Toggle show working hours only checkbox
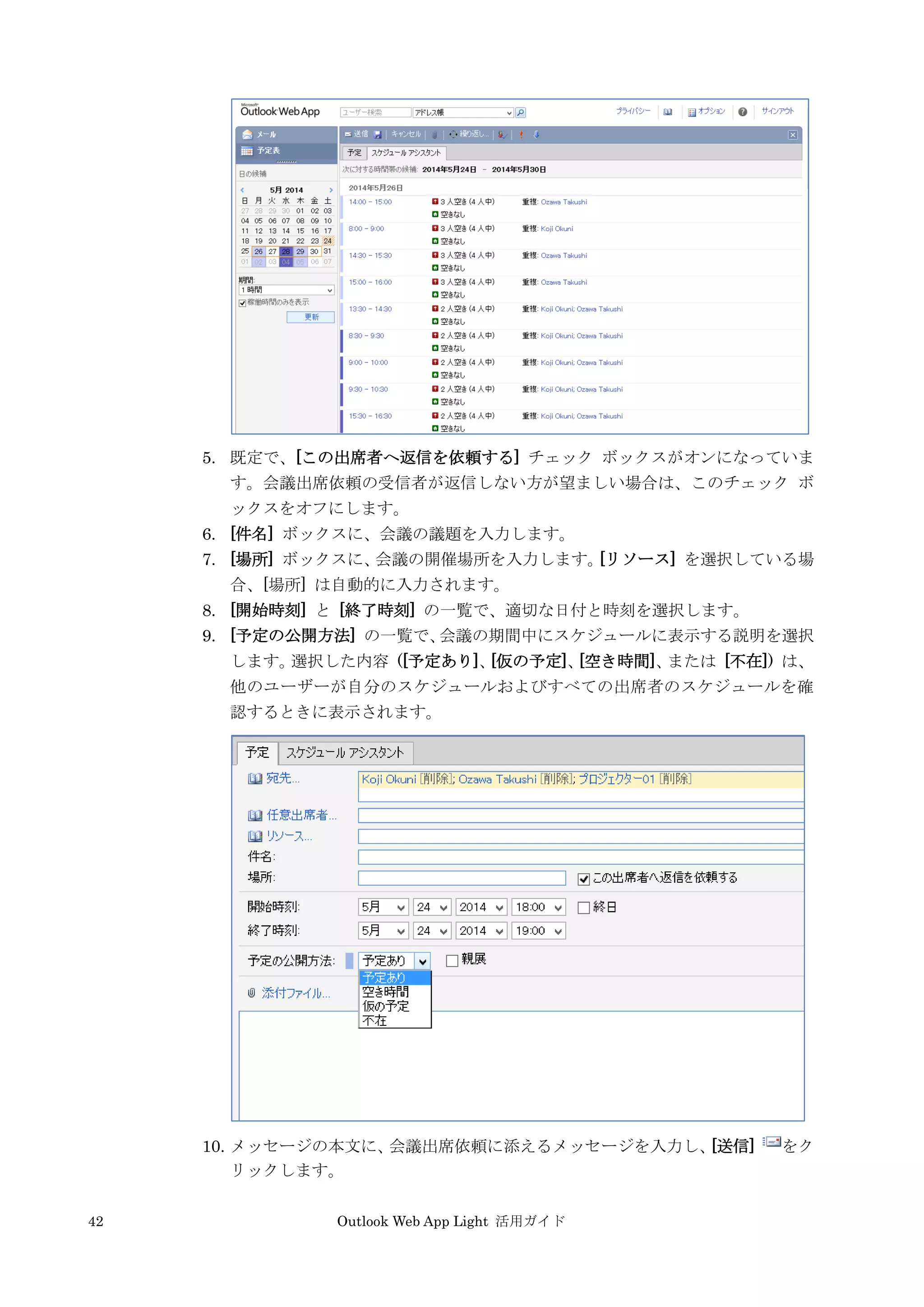This screenshot has height=1307, width=924. pyautogui.click(x=243, y=303)
